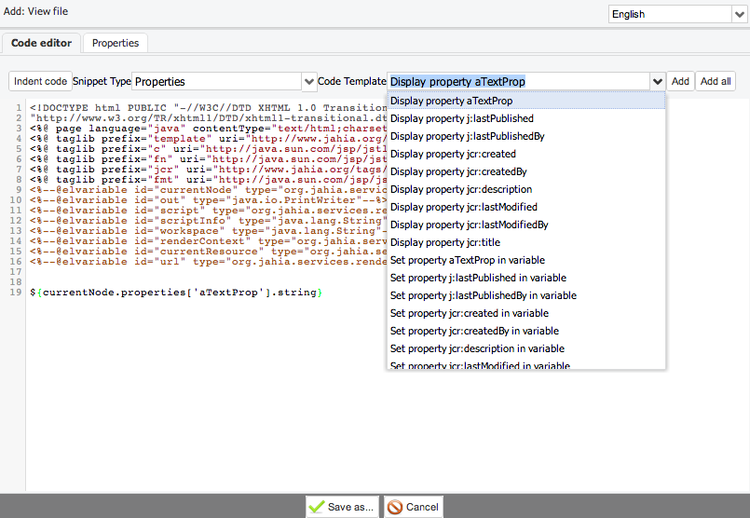Select Display property jcr:lastModifiedBy option
Viewport: 750px width, 518px height.
[x=526, y=225]
